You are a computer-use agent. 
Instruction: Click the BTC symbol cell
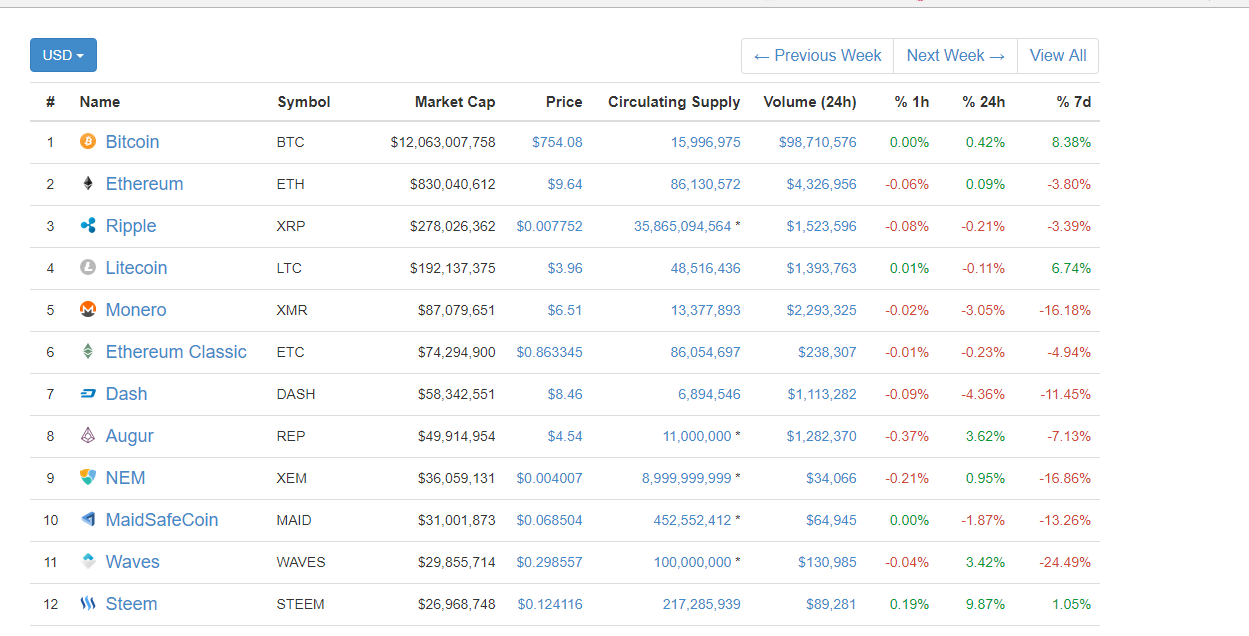point(291,142)
